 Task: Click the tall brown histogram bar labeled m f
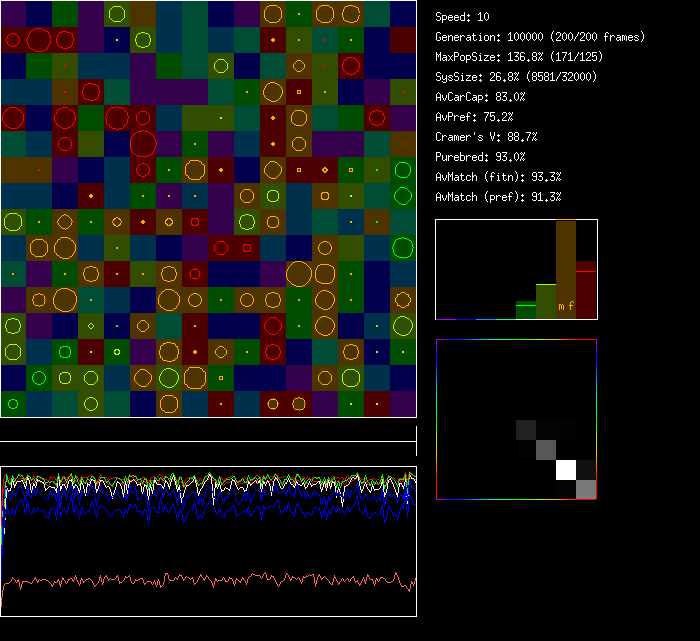pos(566,270)
